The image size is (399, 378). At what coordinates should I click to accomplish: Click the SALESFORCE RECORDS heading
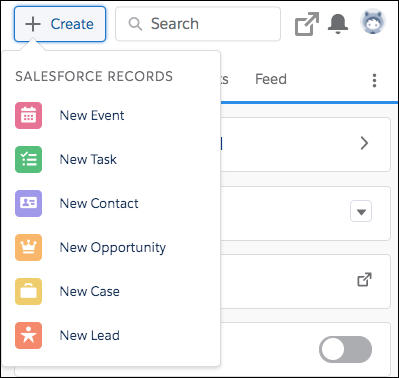click(94, 76)
